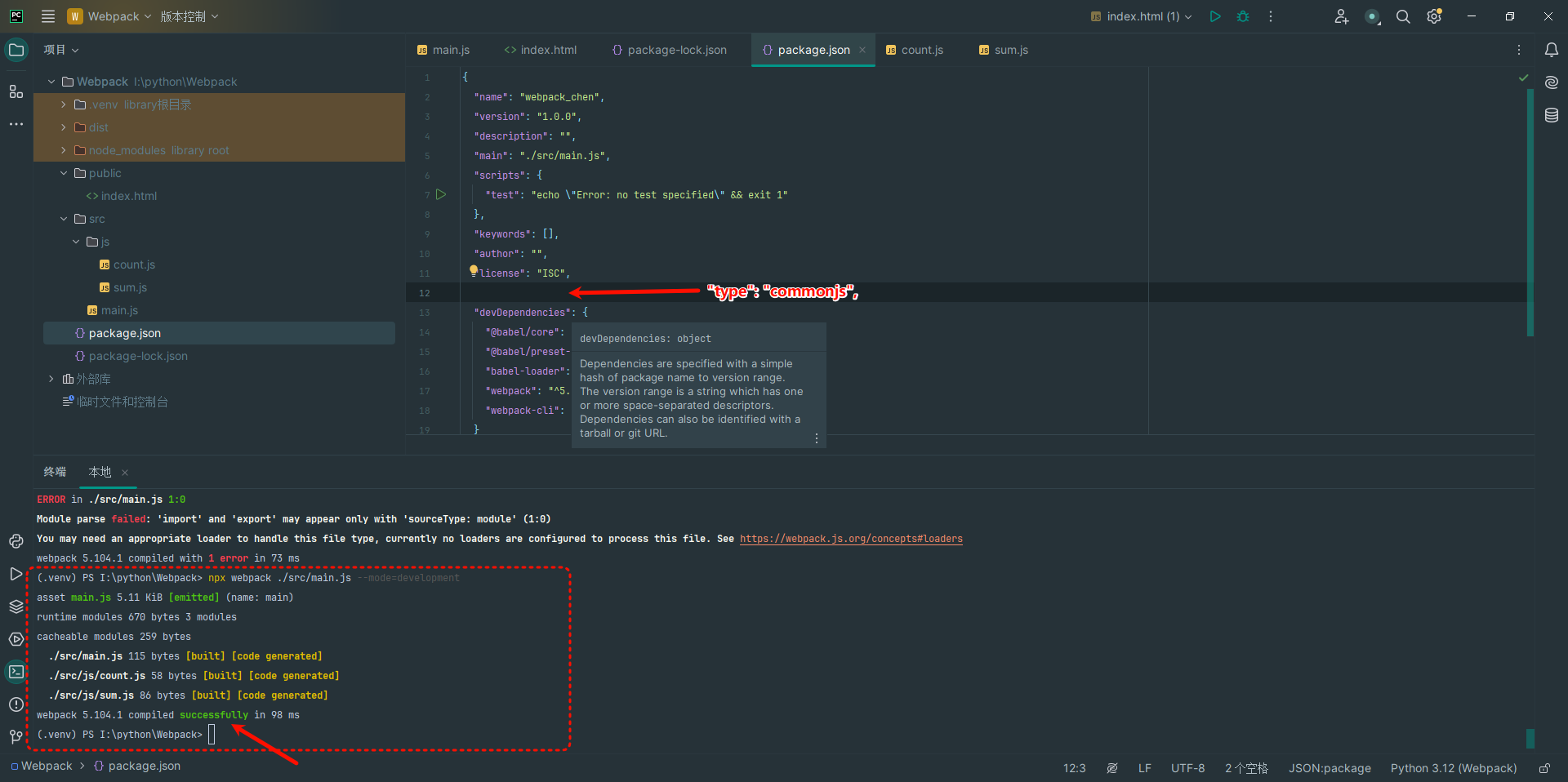Screen dimensions: 1568x782
Task: Open the Terminal tool window icon
Action: [x=16, y=672]
